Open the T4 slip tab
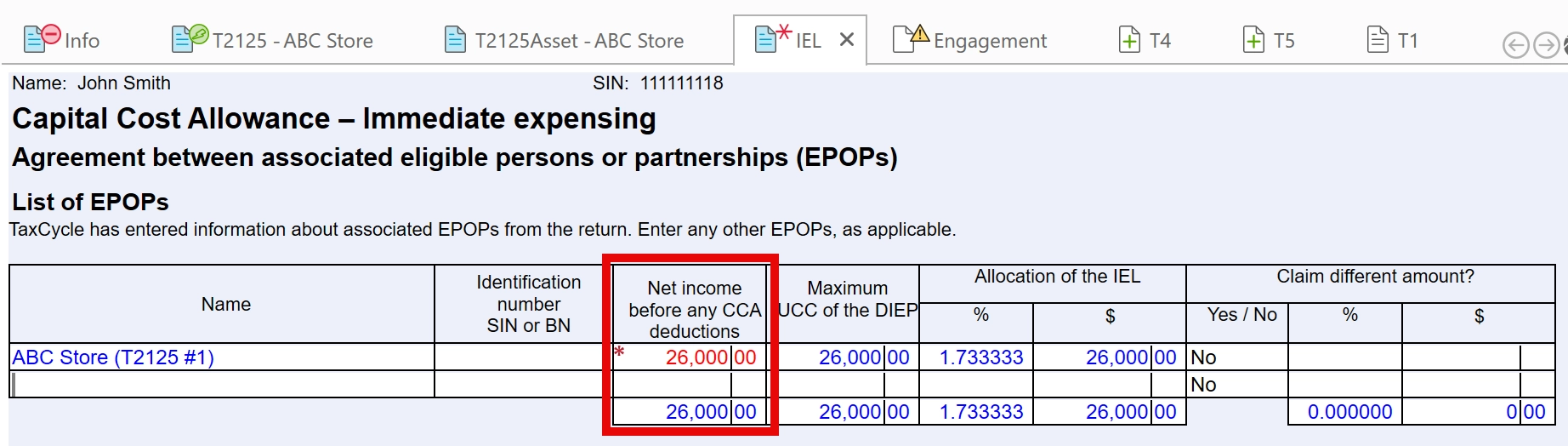 tap(1145, 40)
